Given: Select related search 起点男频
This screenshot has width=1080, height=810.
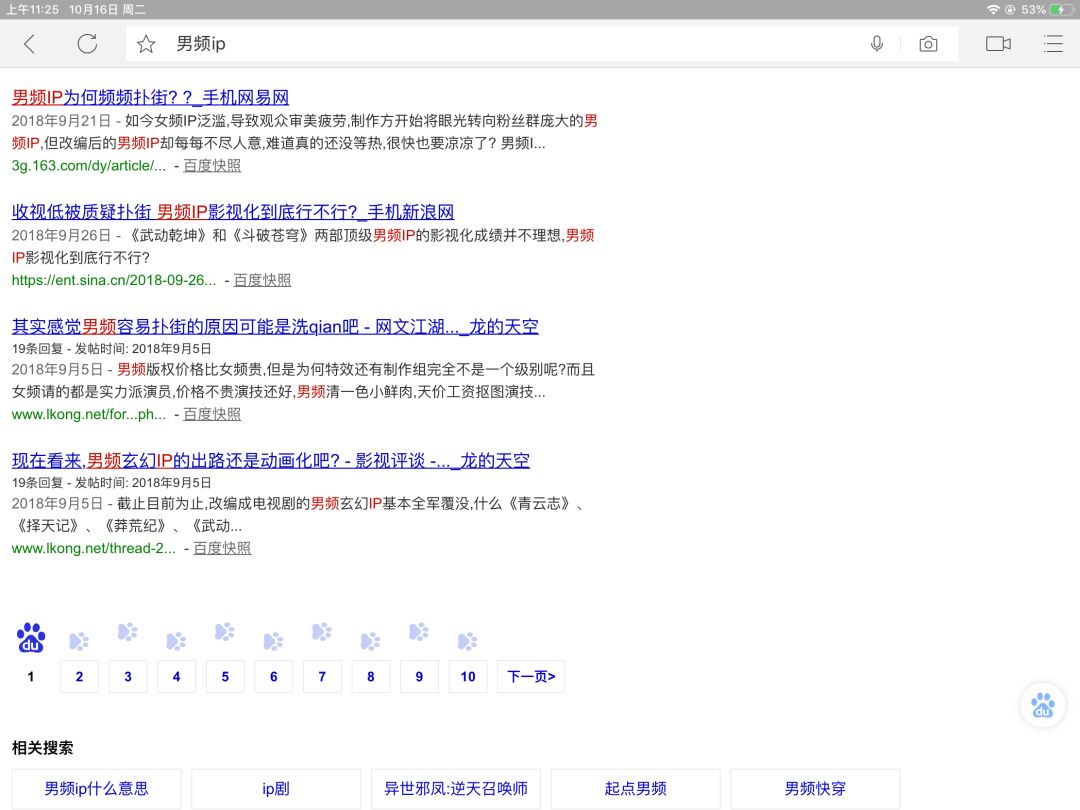Looking at the screenshot, I should click(635, 789).
